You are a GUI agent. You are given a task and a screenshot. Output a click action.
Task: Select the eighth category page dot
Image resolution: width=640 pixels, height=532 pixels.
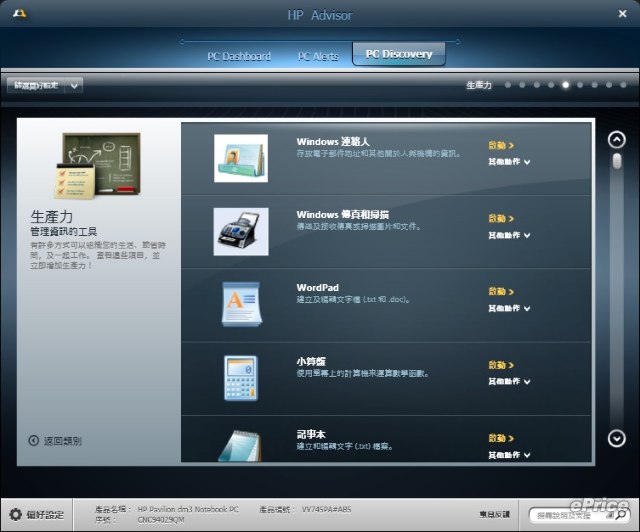(609, 85)
